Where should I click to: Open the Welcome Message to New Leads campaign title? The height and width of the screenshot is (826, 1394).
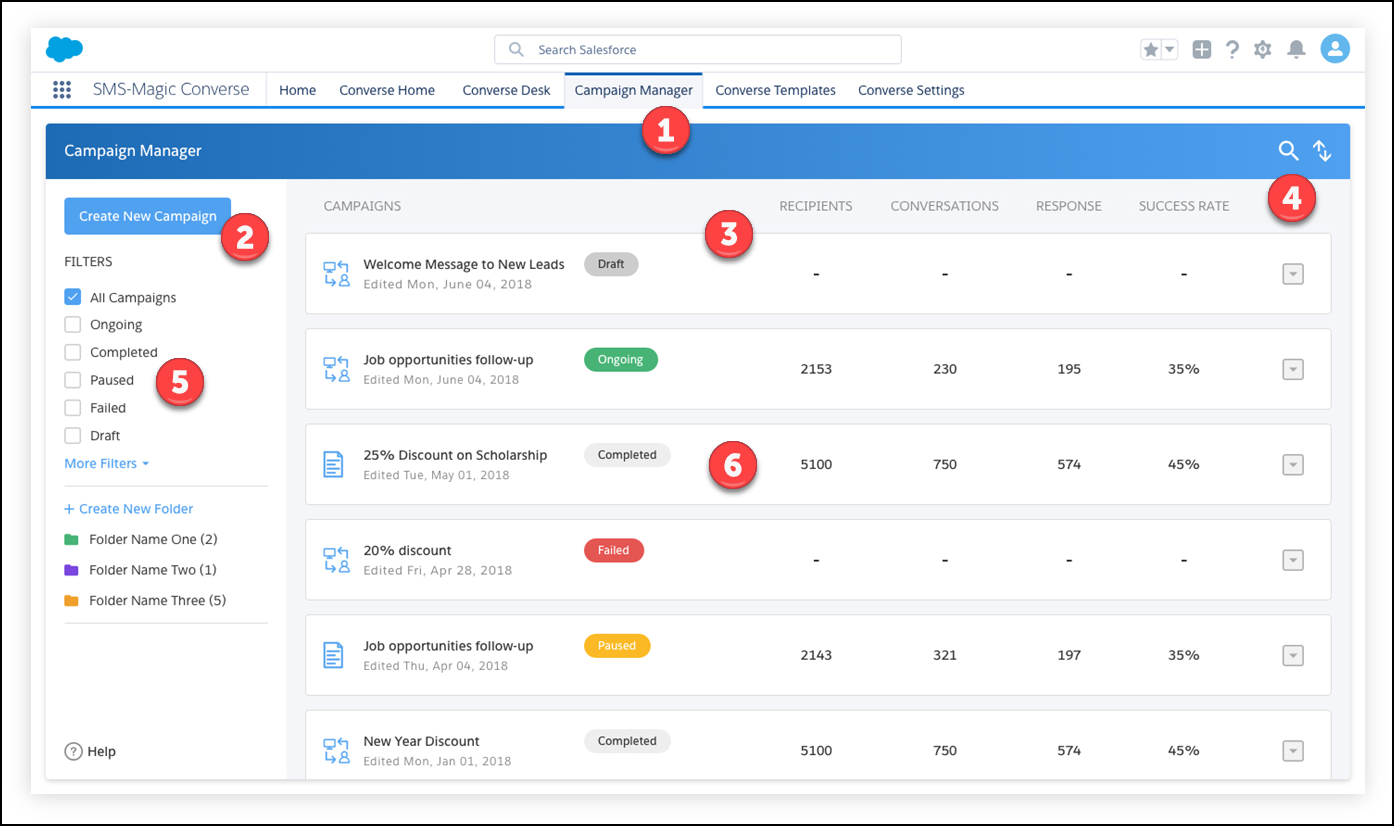click(x=464, y=264)
